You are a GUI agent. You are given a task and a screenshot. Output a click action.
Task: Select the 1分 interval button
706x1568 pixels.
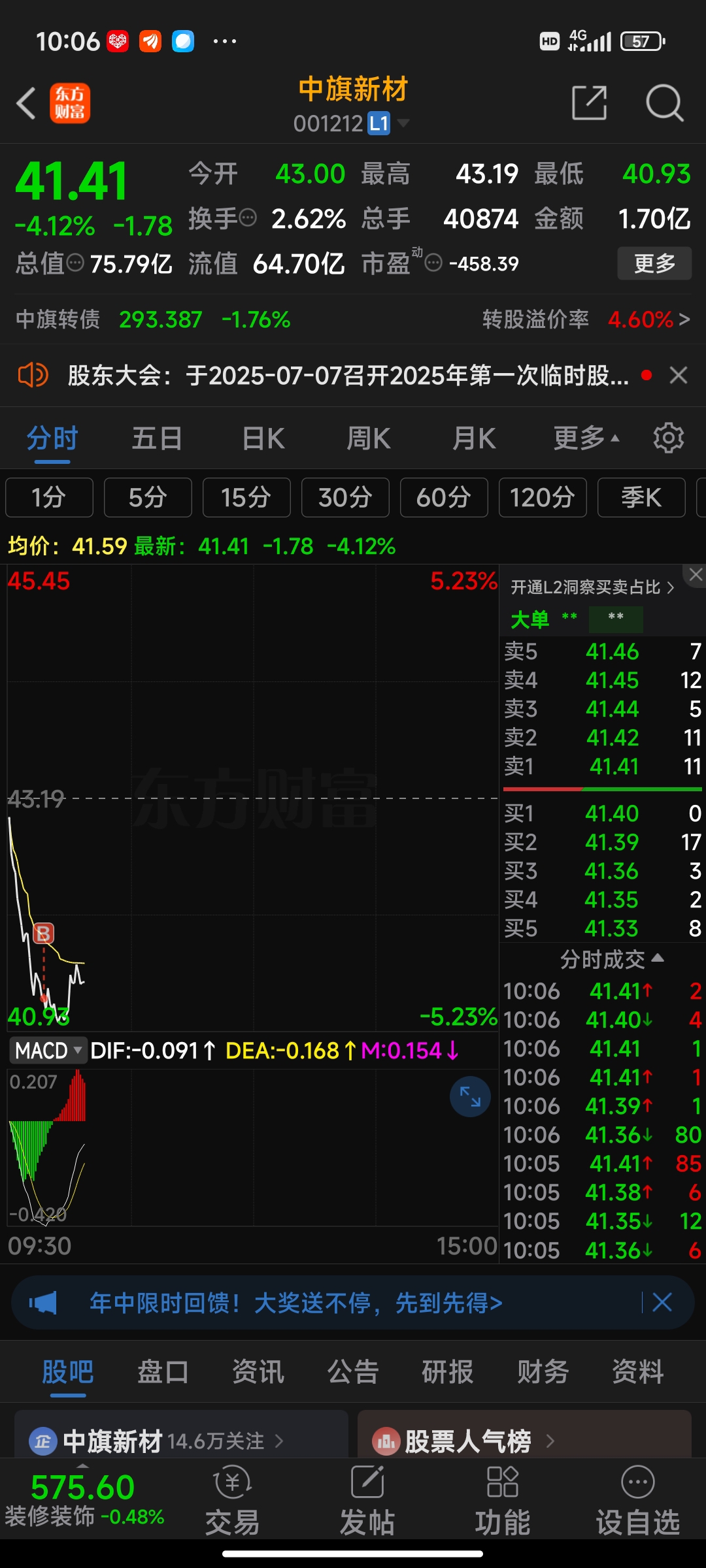pyautogui.click(x=49, y=497)
